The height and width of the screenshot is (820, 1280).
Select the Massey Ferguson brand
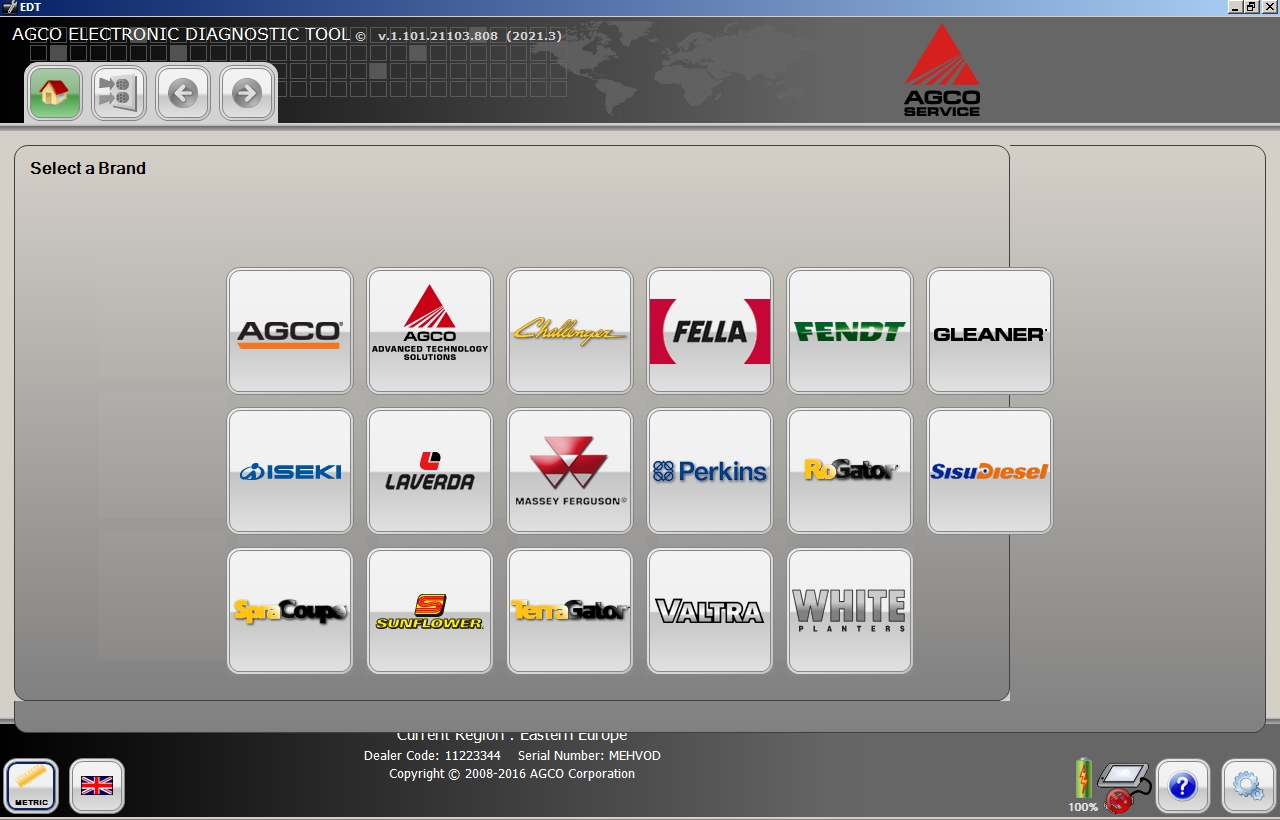tap(570, 471)
